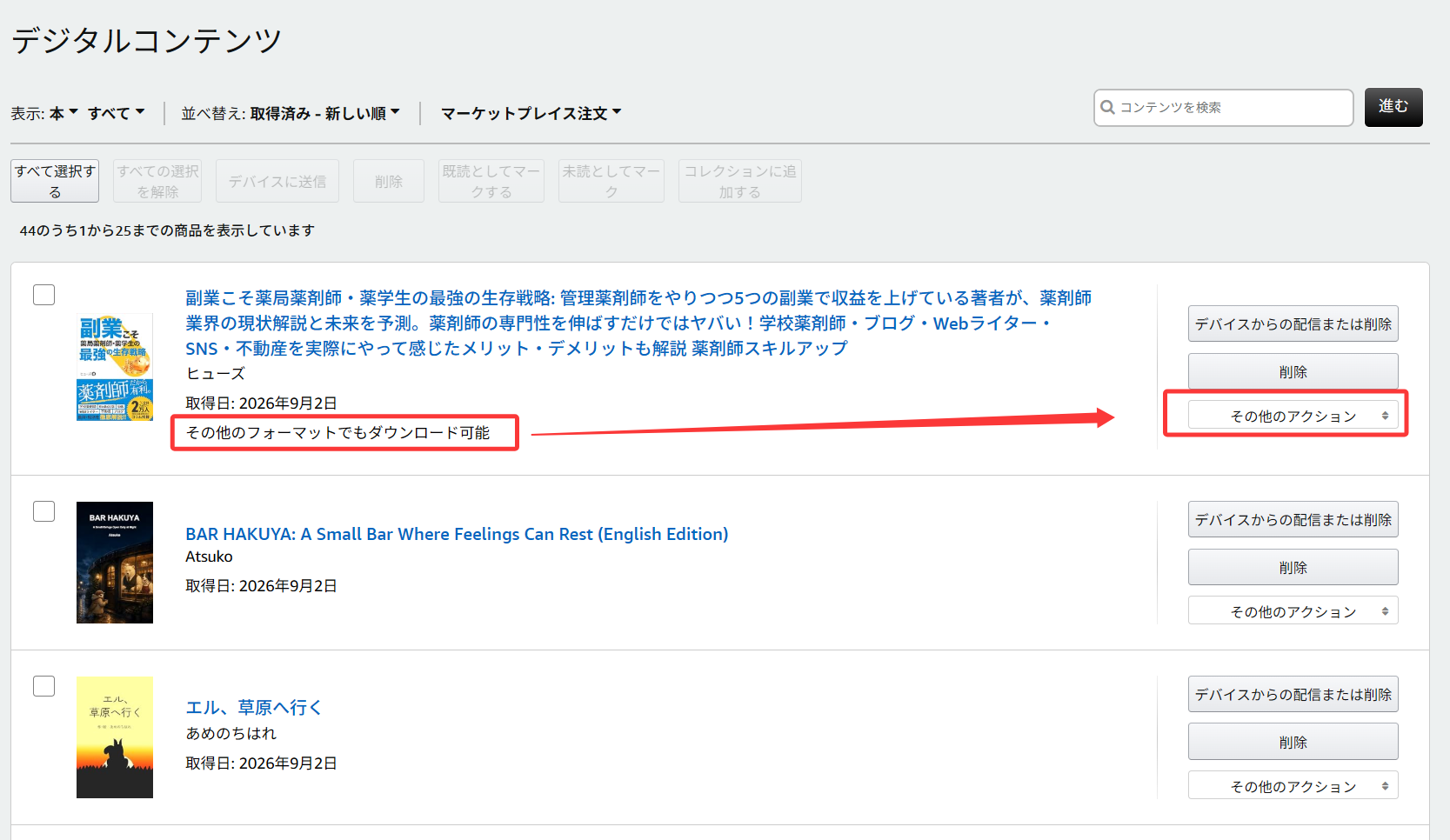Click the 副業こそ薬局薬剤師 book cover thumbnail

point(115,367)
